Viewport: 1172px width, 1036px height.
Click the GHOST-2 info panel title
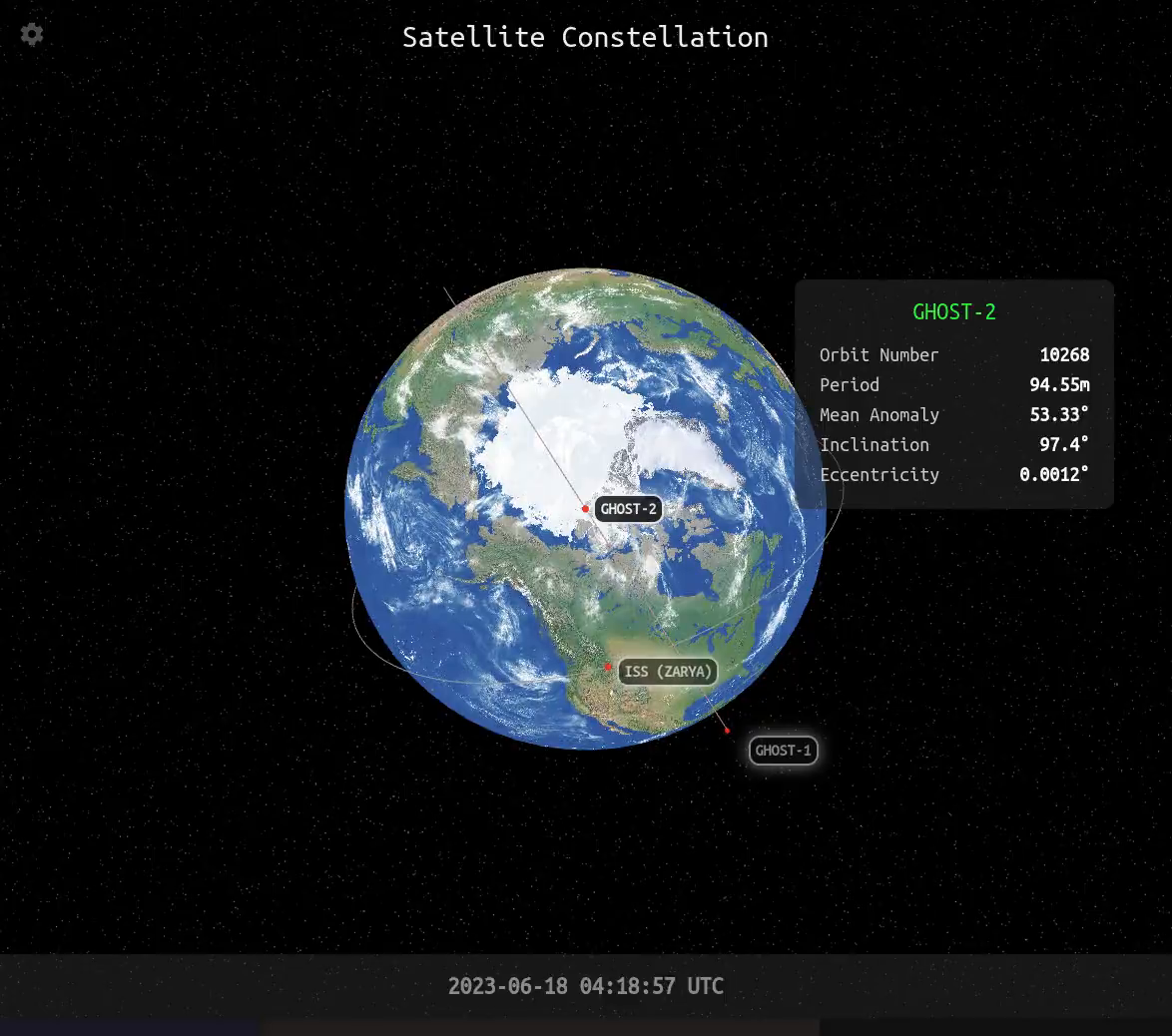953,312
